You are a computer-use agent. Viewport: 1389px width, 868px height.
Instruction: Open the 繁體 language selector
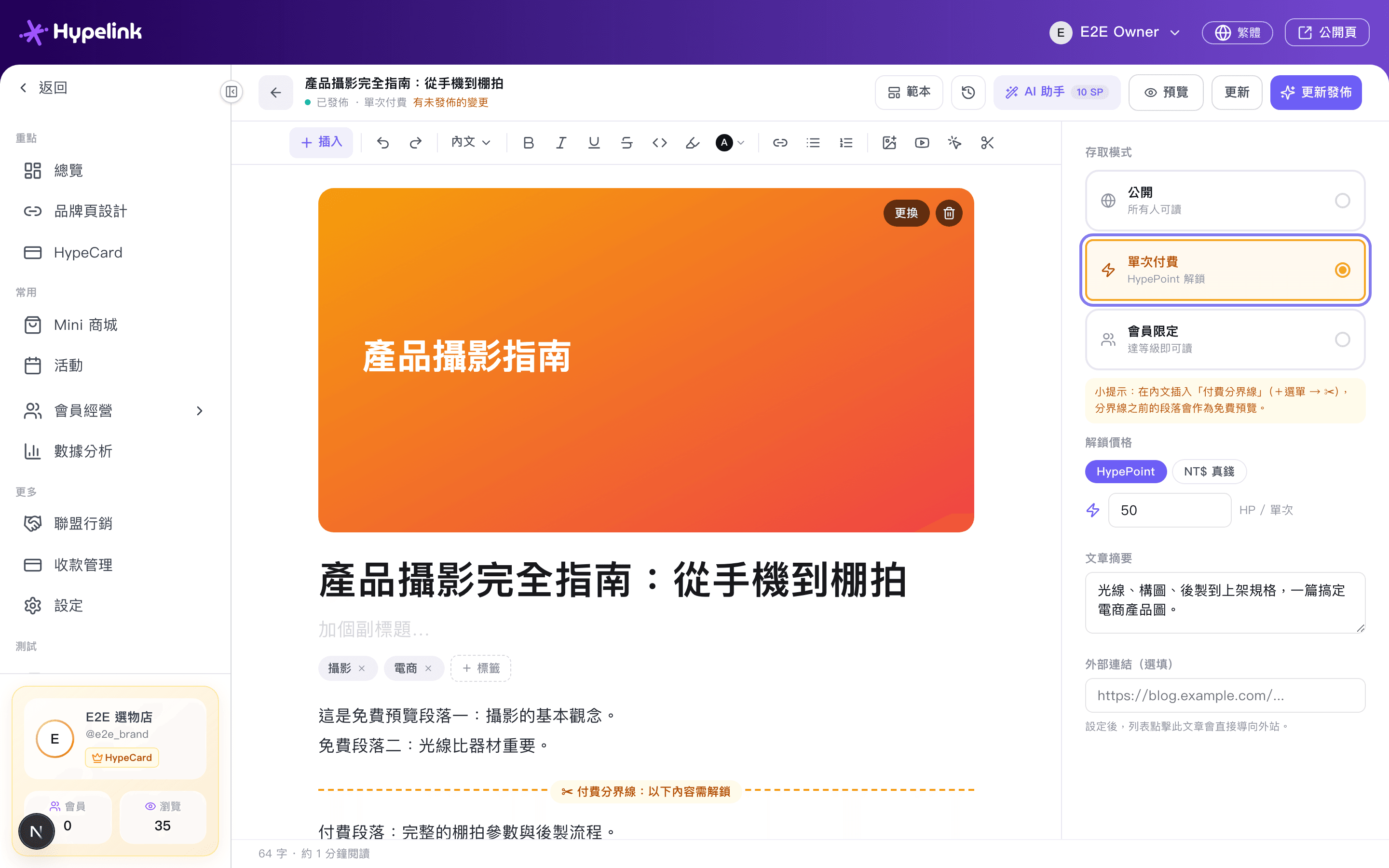point(1237,32)
